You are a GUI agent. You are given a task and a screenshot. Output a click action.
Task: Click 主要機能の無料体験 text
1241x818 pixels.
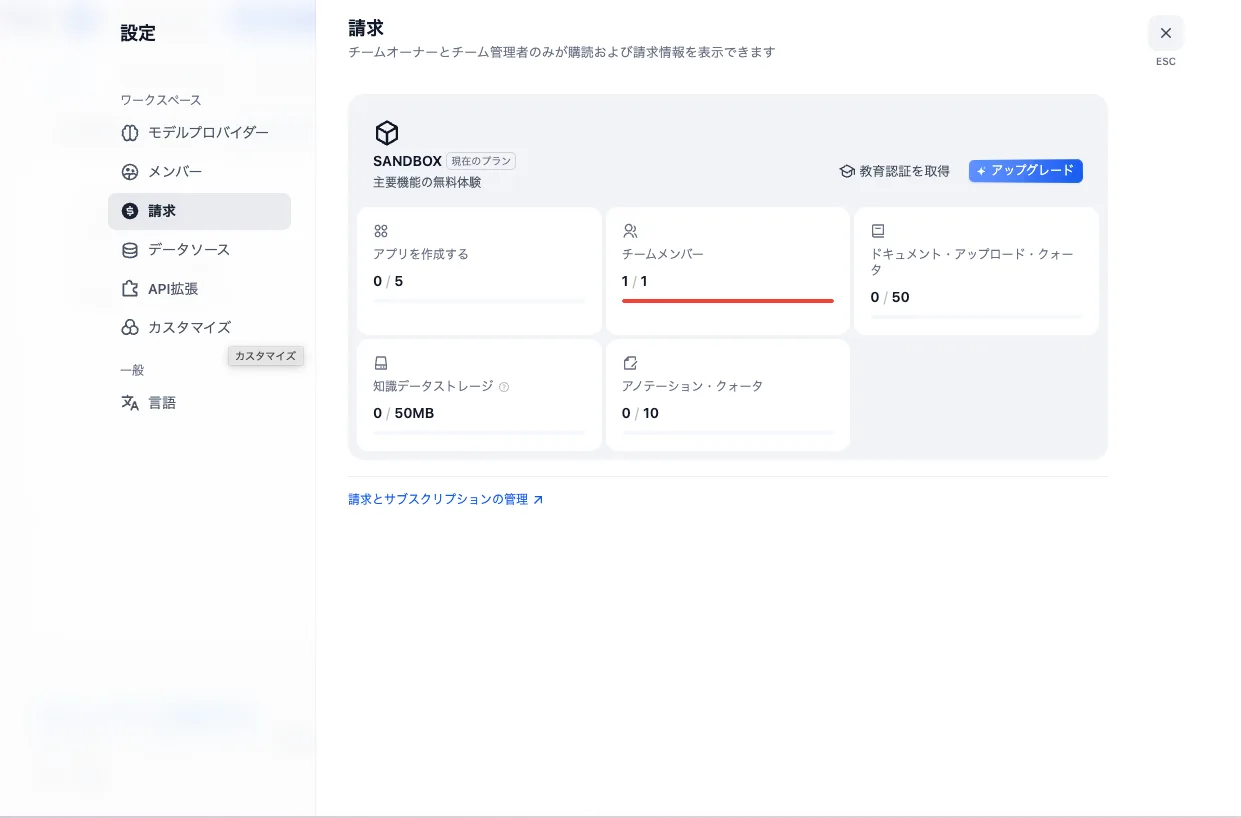[x=427, y=182]
